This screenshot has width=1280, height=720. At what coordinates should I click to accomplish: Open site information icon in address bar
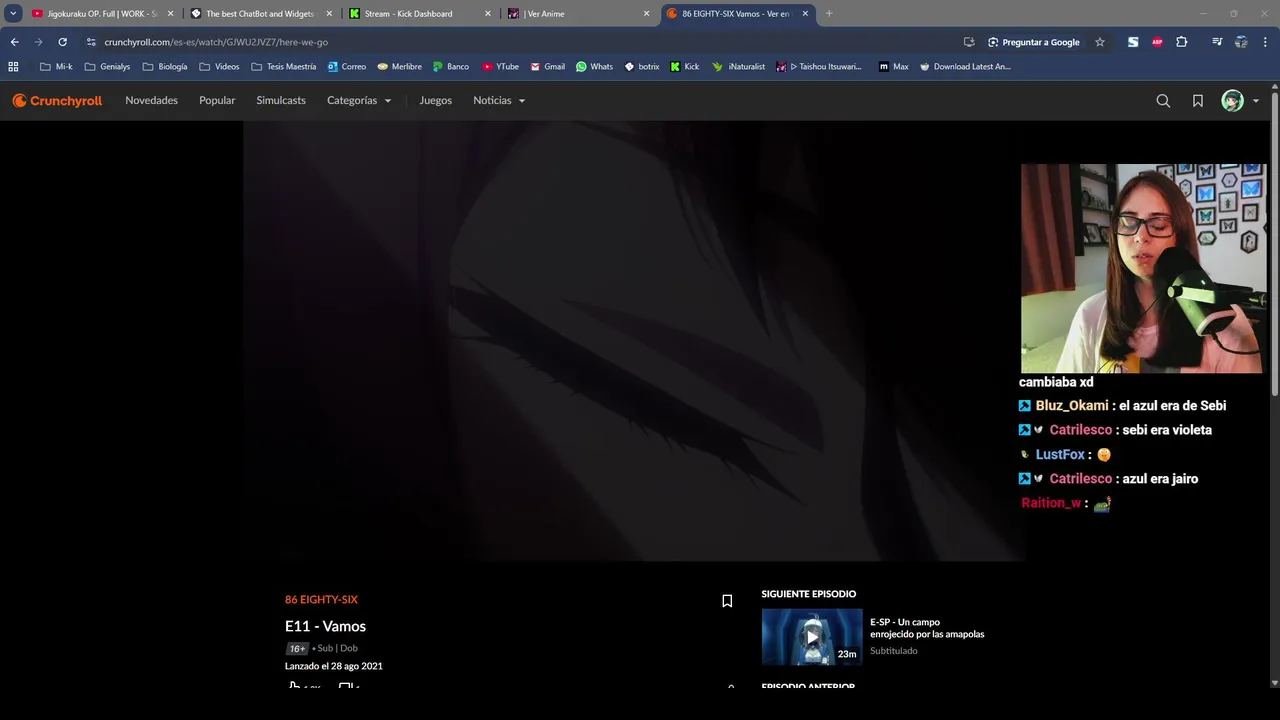[91, 42]
